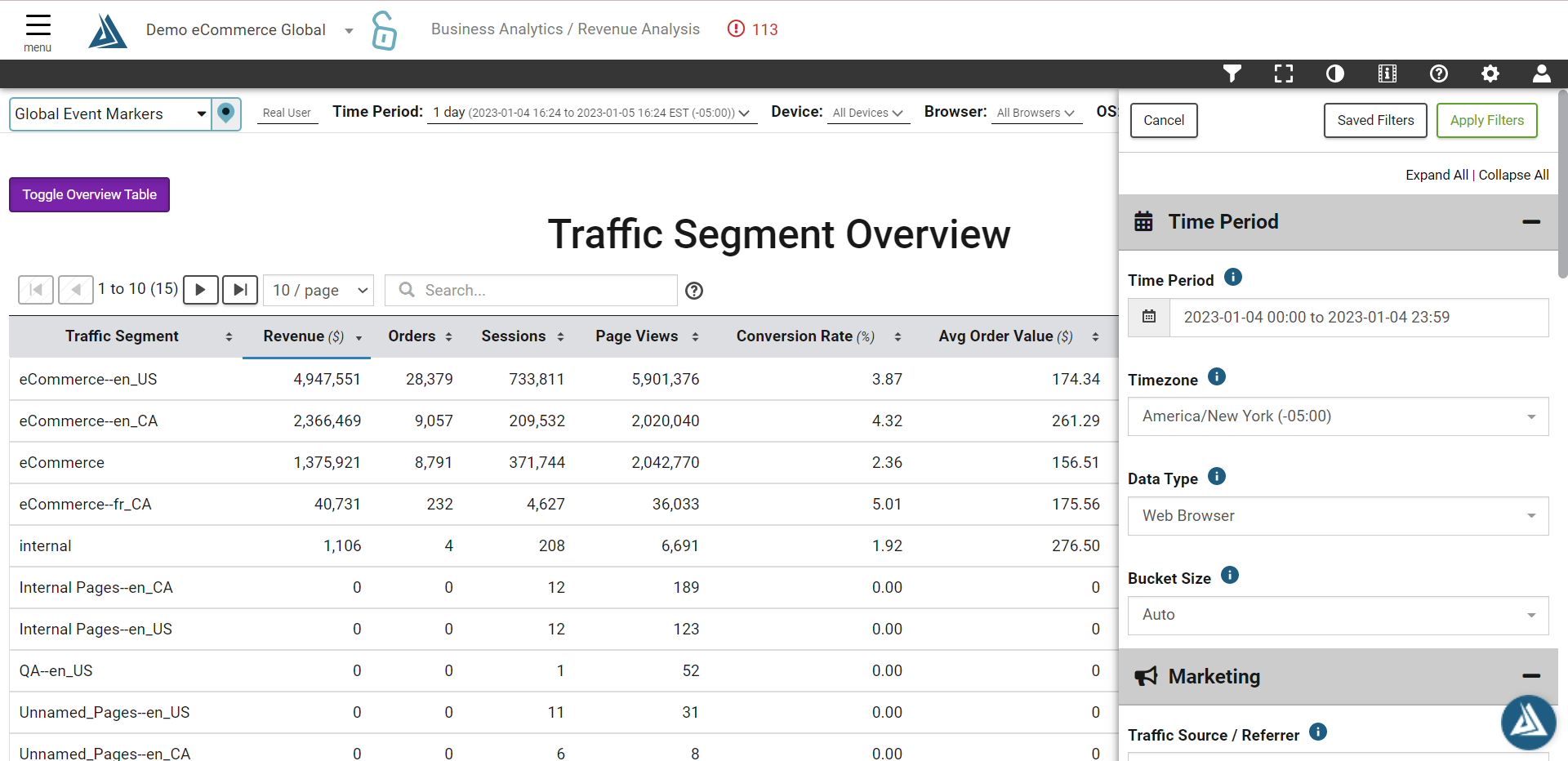The height and width of the screenshot is (761, 1568).
Task: Open the user profile icon
Action: [x=1542, y=73]
